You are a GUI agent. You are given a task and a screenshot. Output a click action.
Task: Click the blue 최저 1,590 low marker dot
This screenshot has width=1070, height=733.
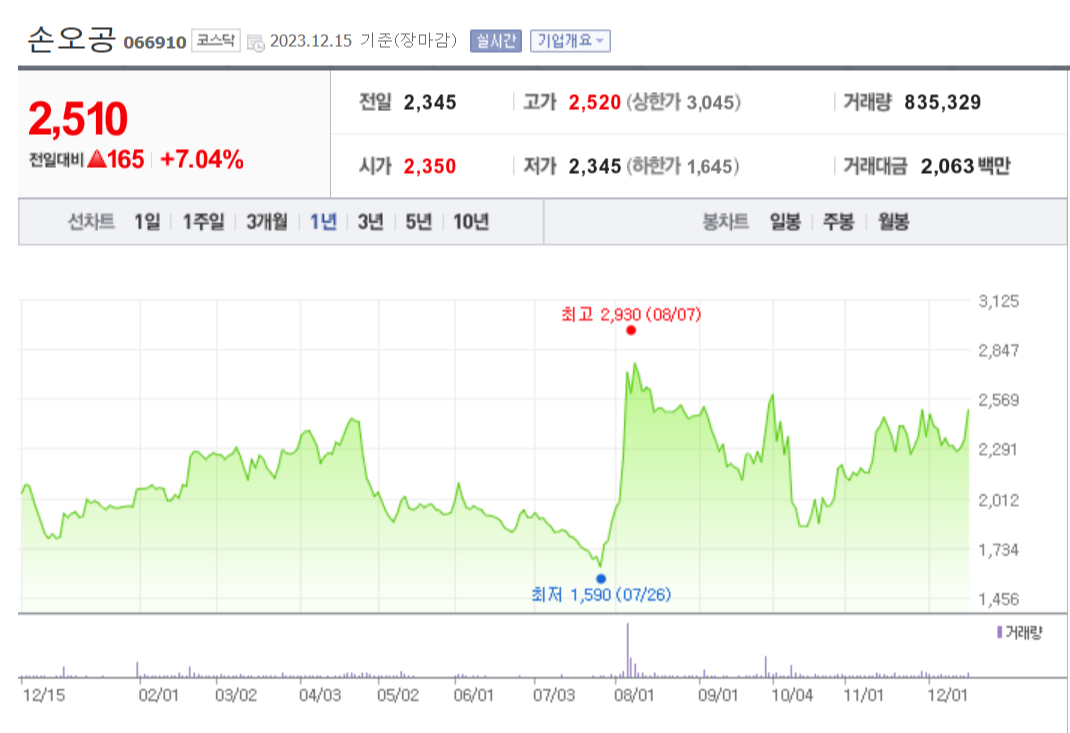(x=601, y=579)
